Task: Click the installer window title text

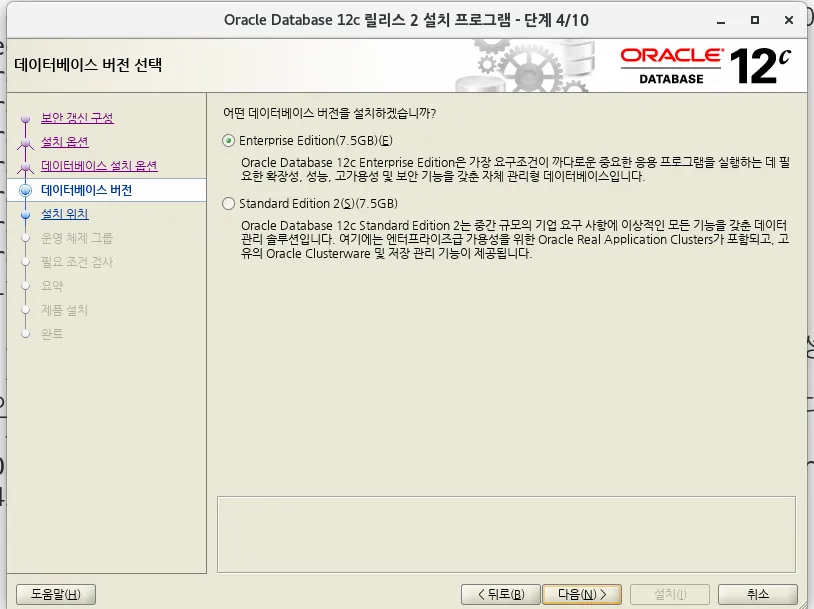Action: (x=406, y=20)
